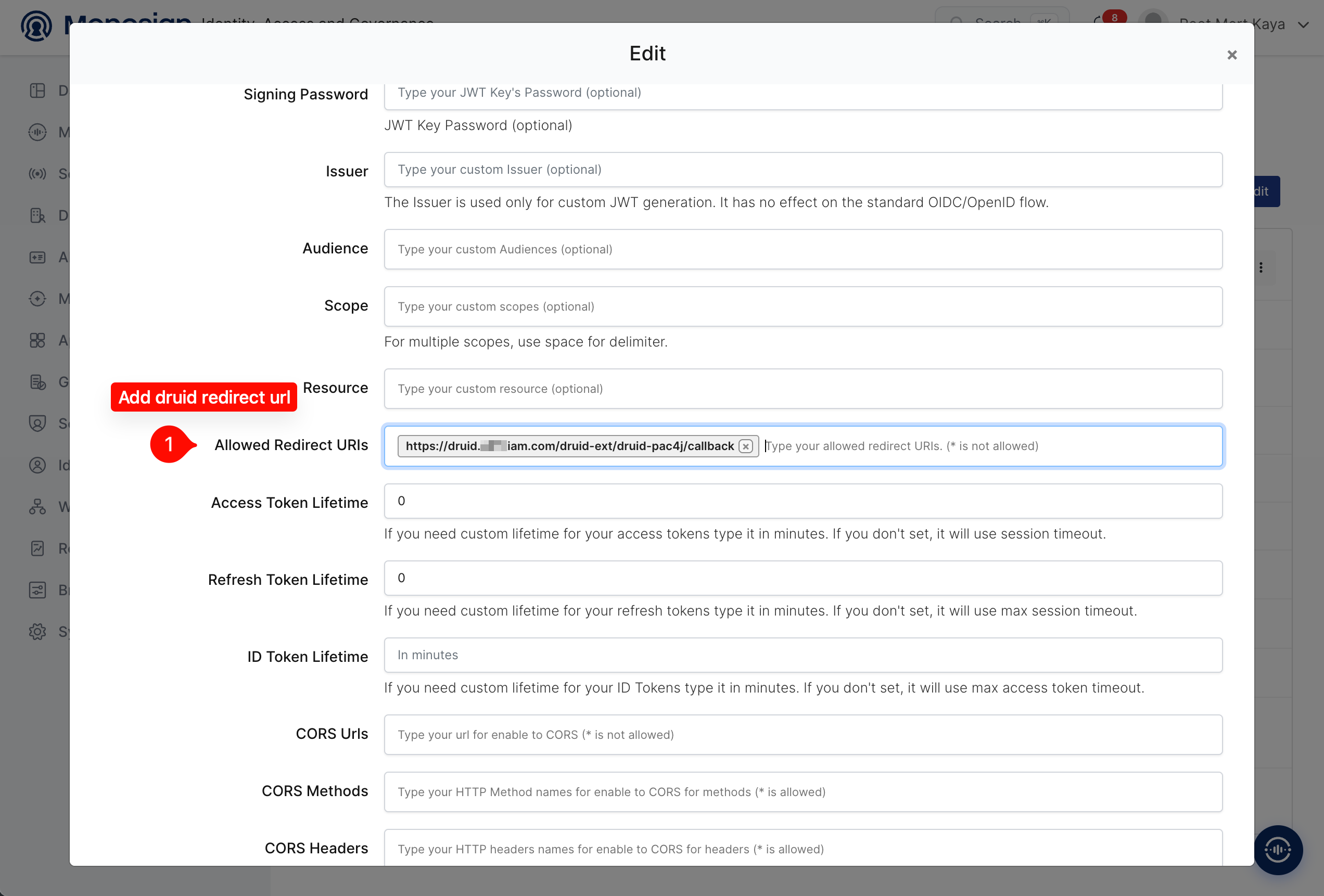Click the CORS Headers input
Image resolution: width=1324 pixels, height=896 pixels.
803,848
